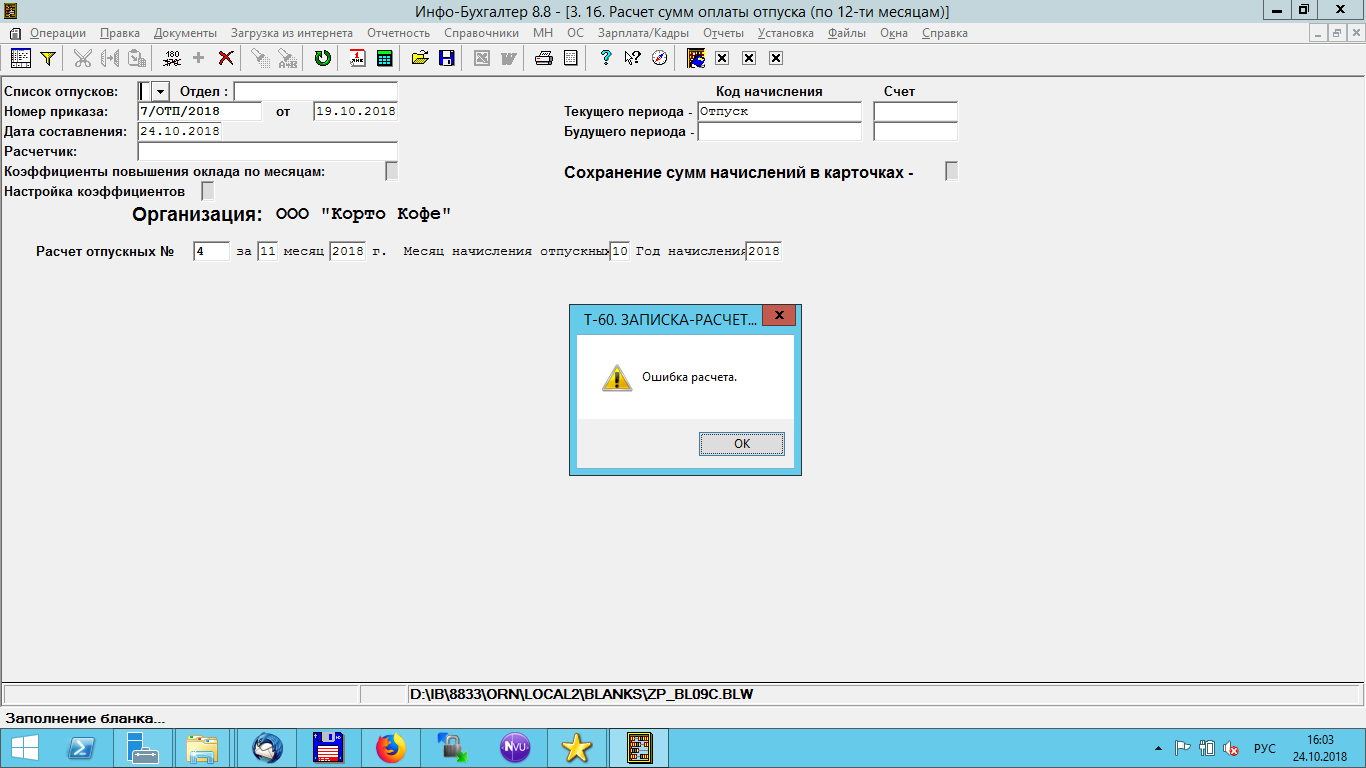Screen dimensions: 1366x768
Task: Open the 'ОС' menu
Action: (575, 33)
